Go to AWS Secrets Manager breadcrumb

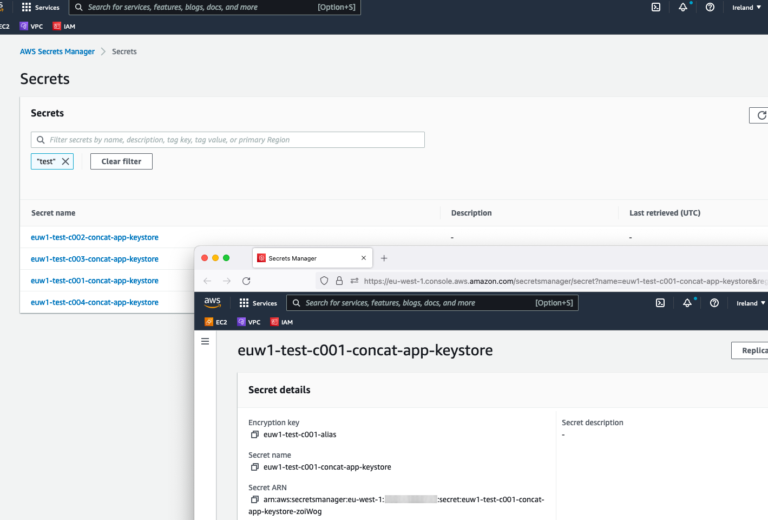57,51
